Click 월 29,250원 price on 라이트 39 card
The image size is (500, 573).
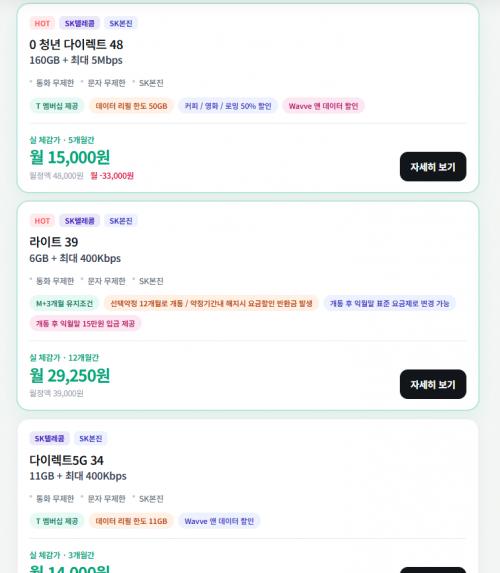point(69,375)
